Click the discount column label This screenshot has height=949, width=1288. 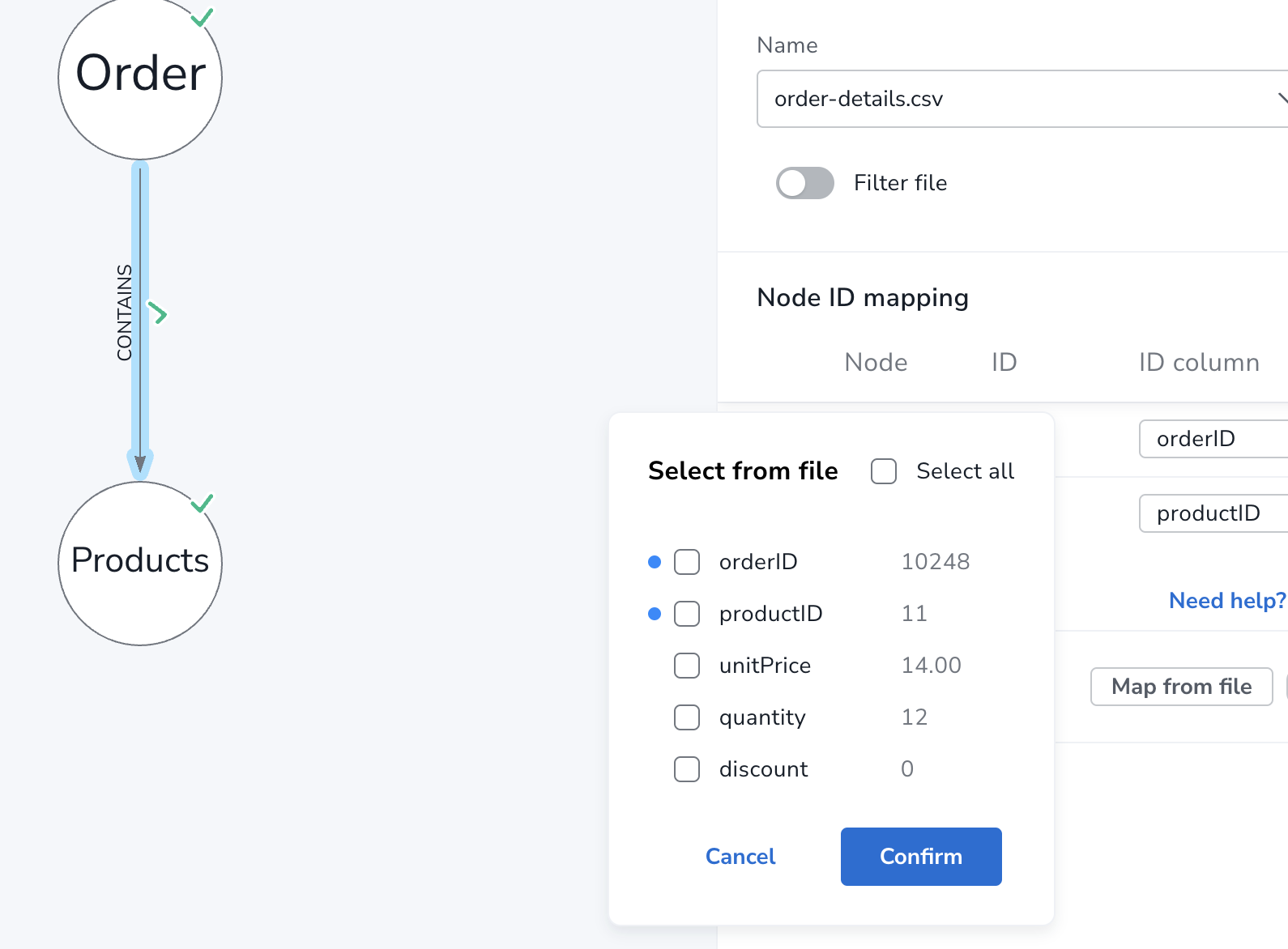click(764, 769)
